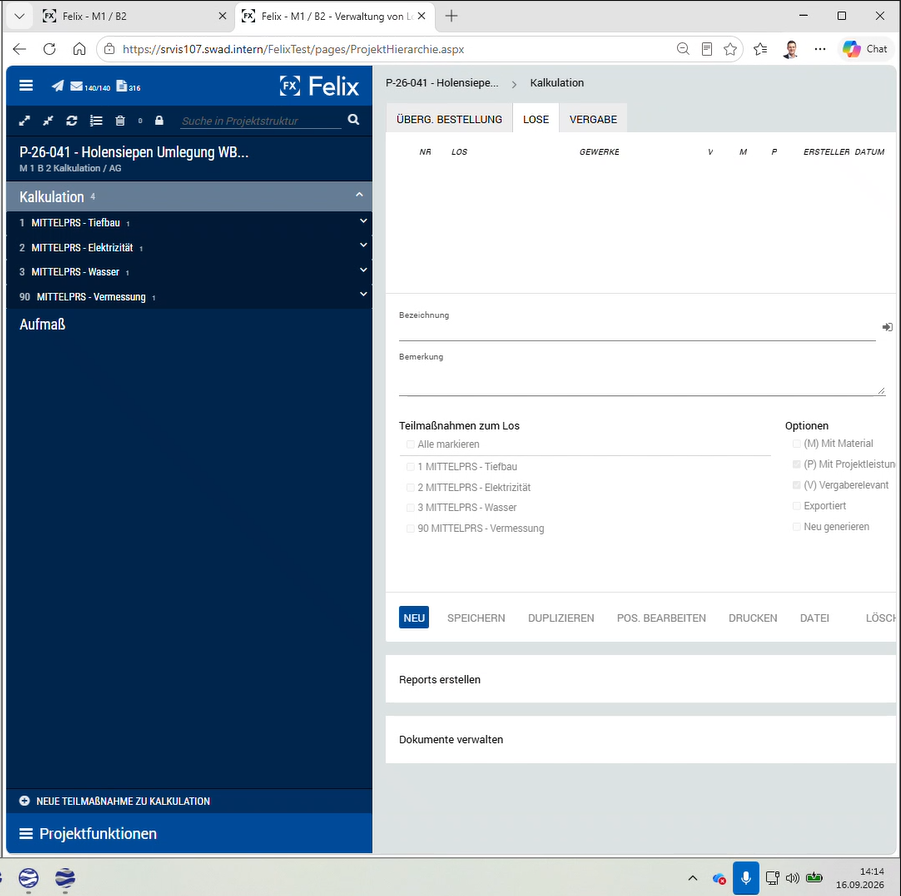
Task: Enable the (M) Mit Material option
Action: pos(796,444)
